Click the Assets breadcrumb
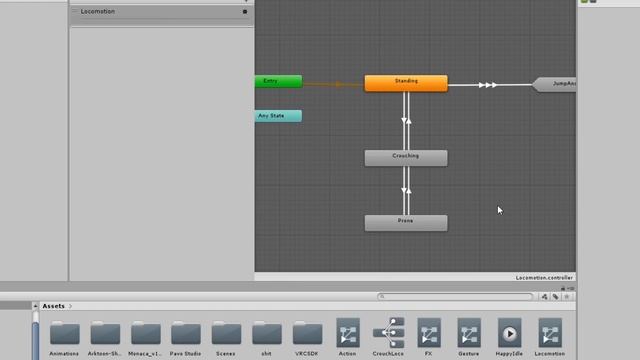Viewport: 640px width, 360px height. click(x=53, y=306)
